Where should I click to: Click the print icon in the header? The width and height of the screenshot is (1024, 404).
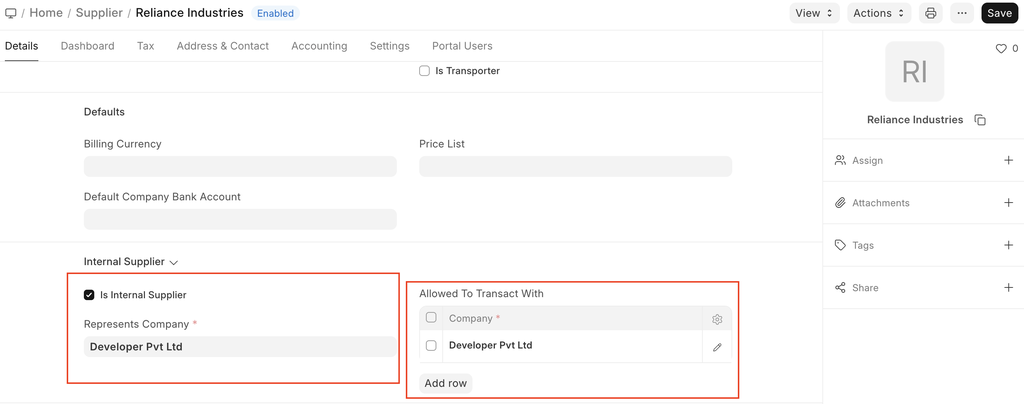(931, 13)
